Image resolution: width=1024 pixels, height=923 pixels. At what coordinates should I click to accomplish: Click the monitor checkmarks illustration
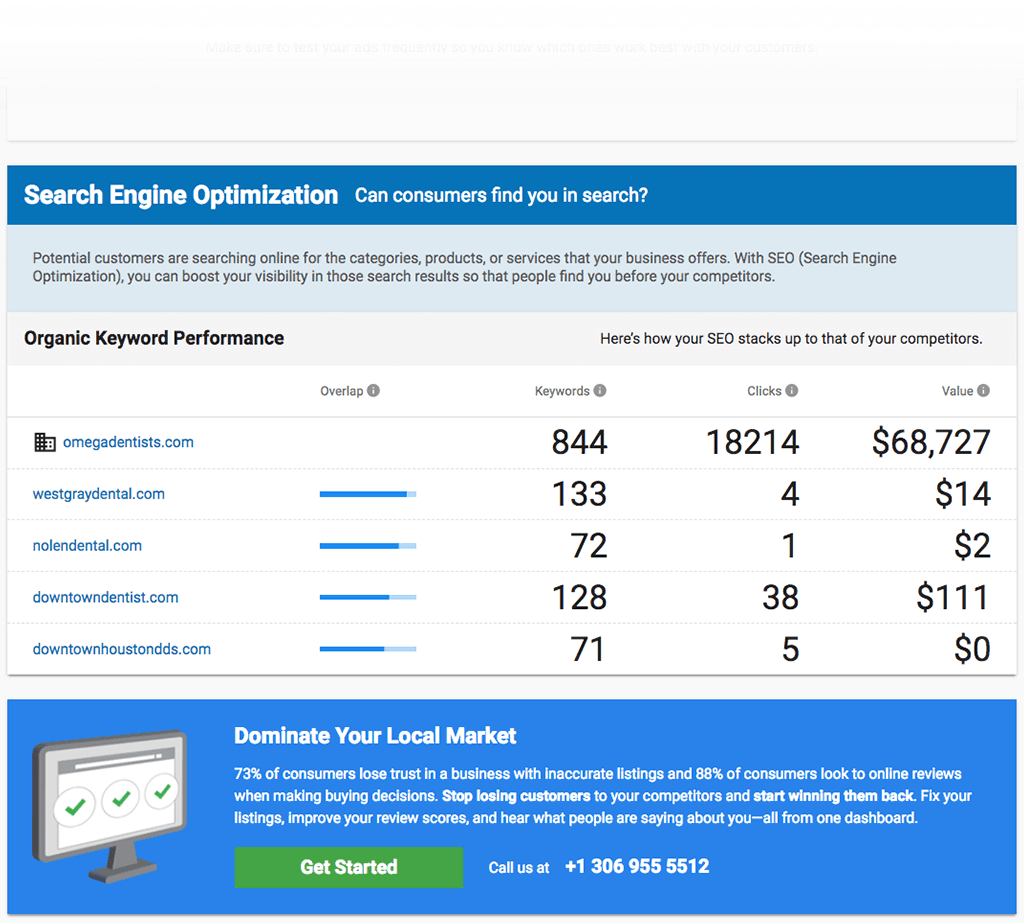(x=110, y=806)
